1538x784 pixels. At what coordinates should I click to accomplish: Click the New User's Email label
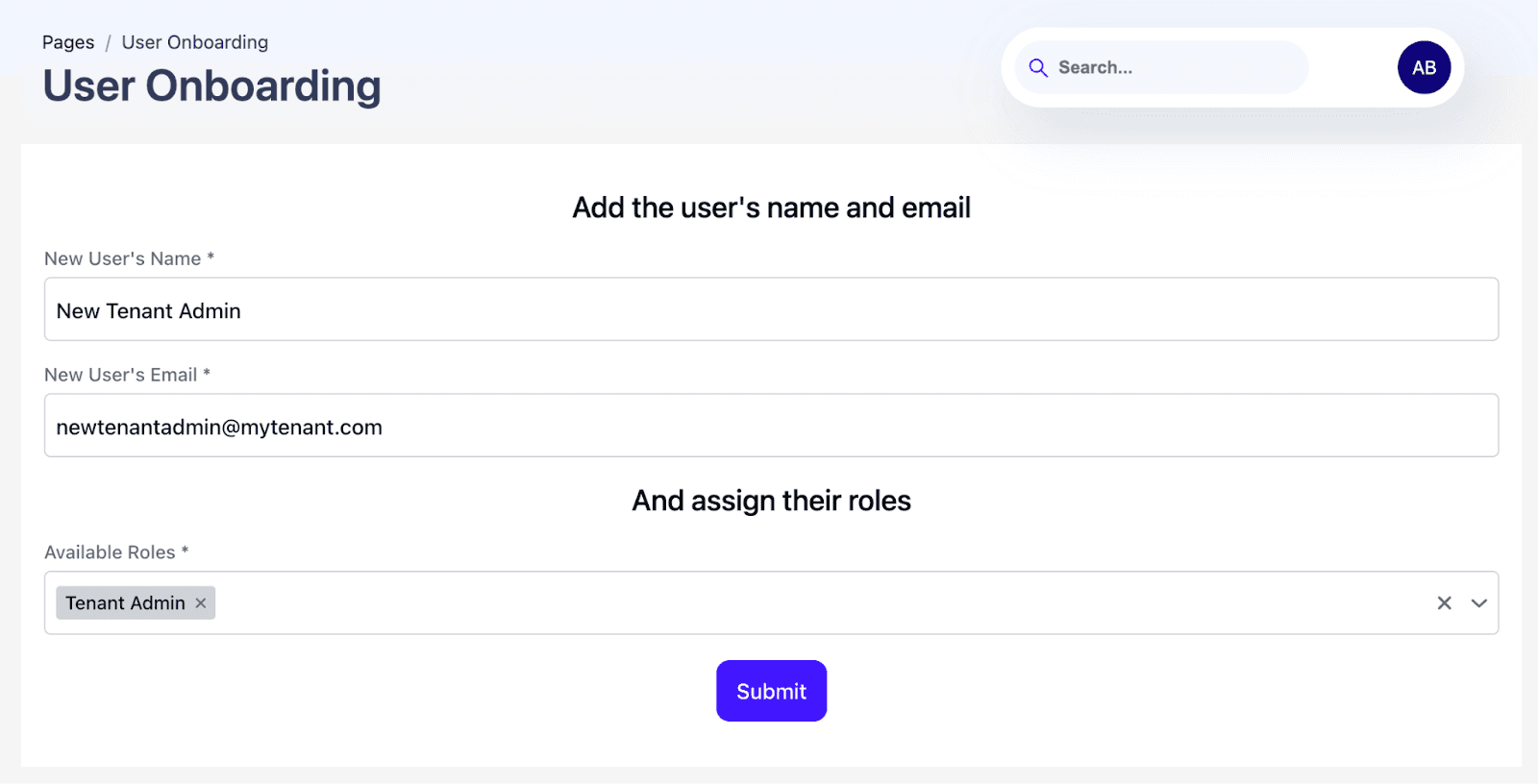pyautogui.click(x=121, y=375)
